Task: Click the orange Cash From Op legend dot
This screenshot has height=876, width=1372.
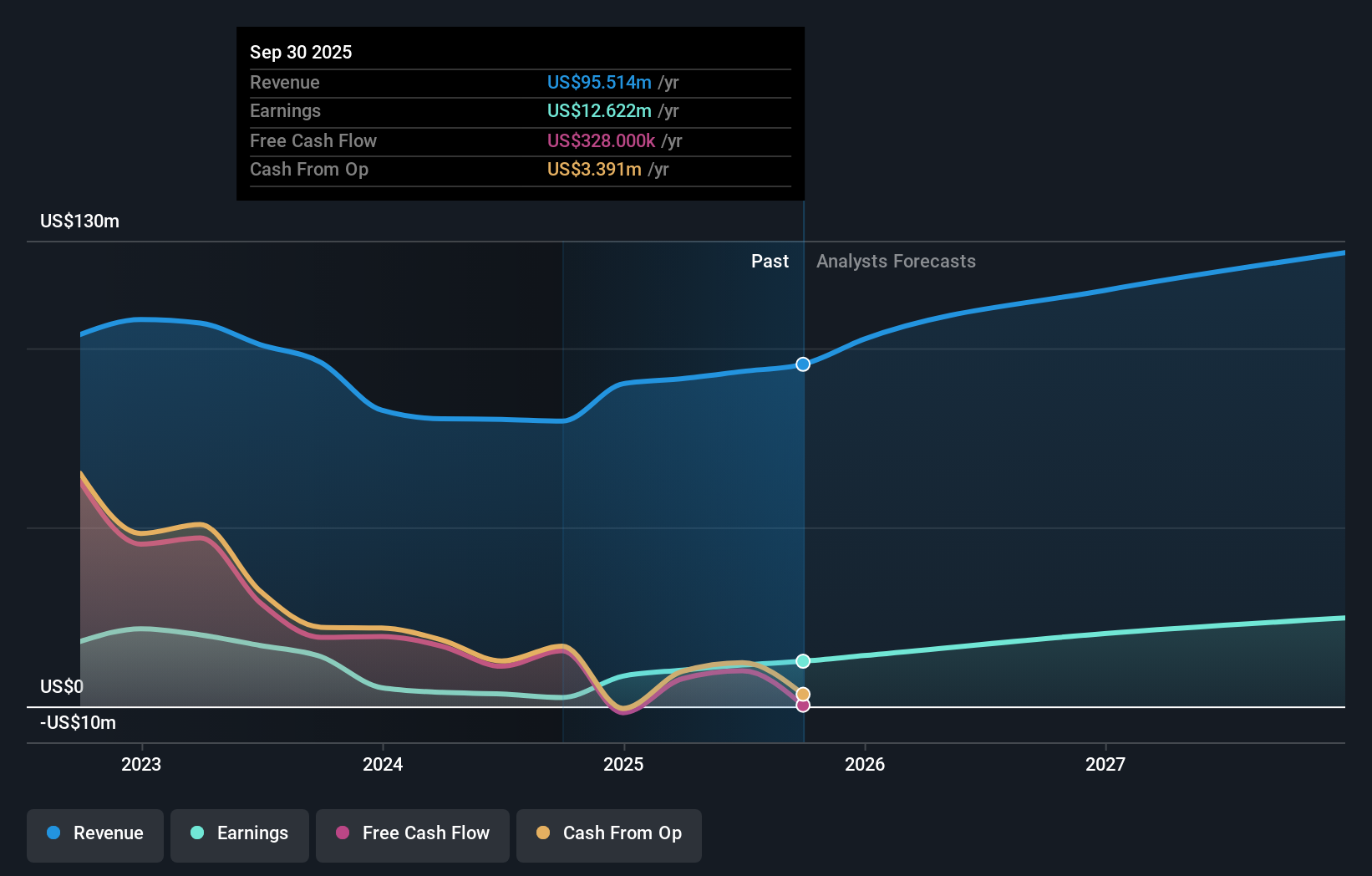Action: coord(545,833)
